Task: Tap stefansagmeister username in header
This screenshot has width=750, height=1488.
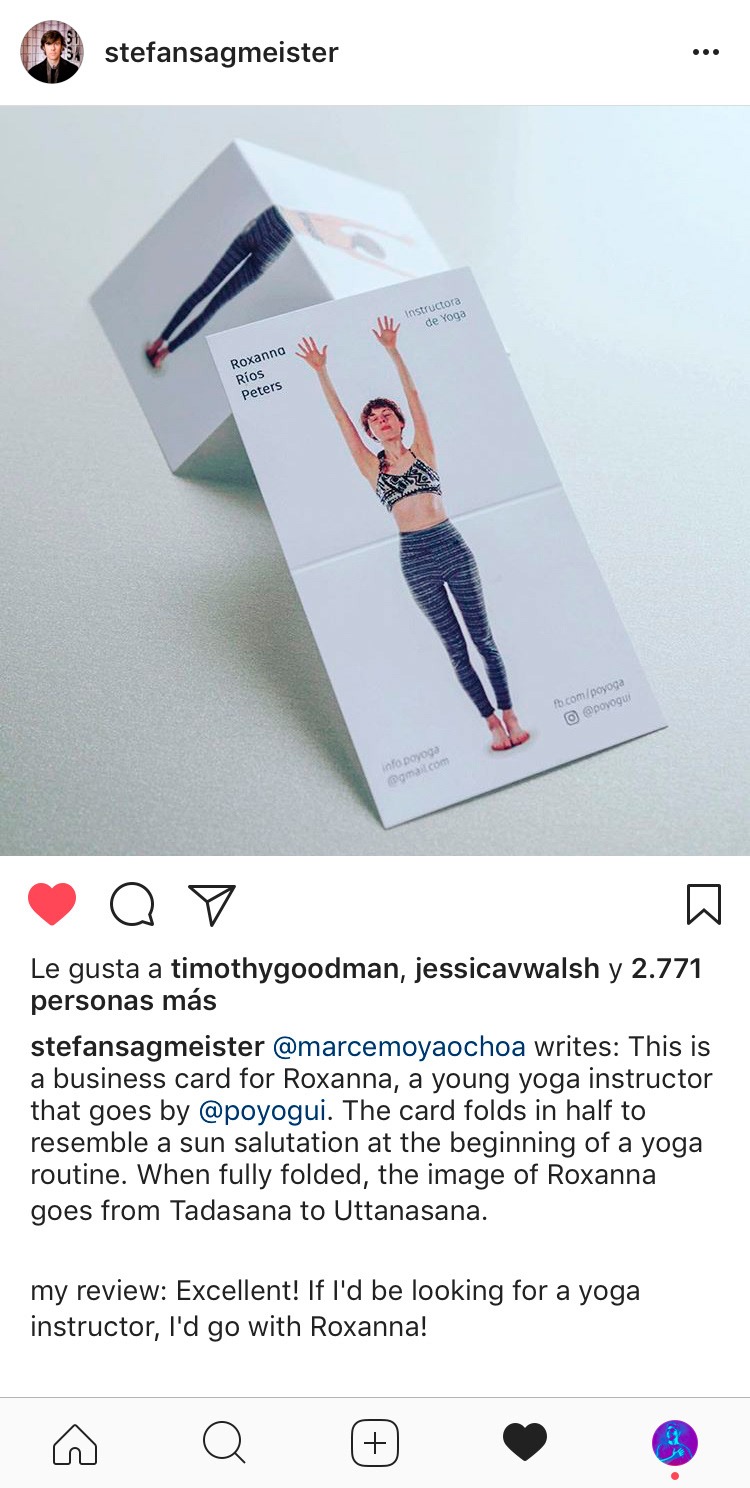Action: tap(222, 52)
